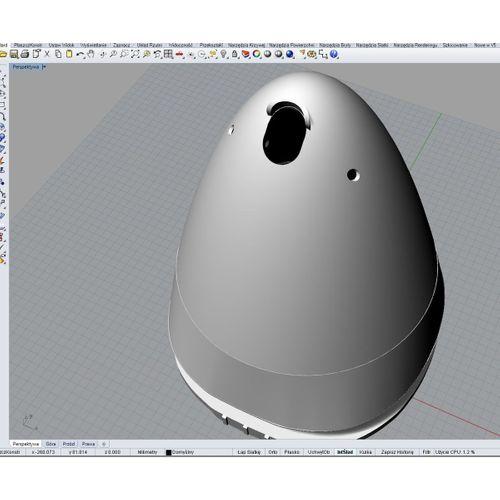
Task: Switch to the Góra viewport tab
Action: 51,444
